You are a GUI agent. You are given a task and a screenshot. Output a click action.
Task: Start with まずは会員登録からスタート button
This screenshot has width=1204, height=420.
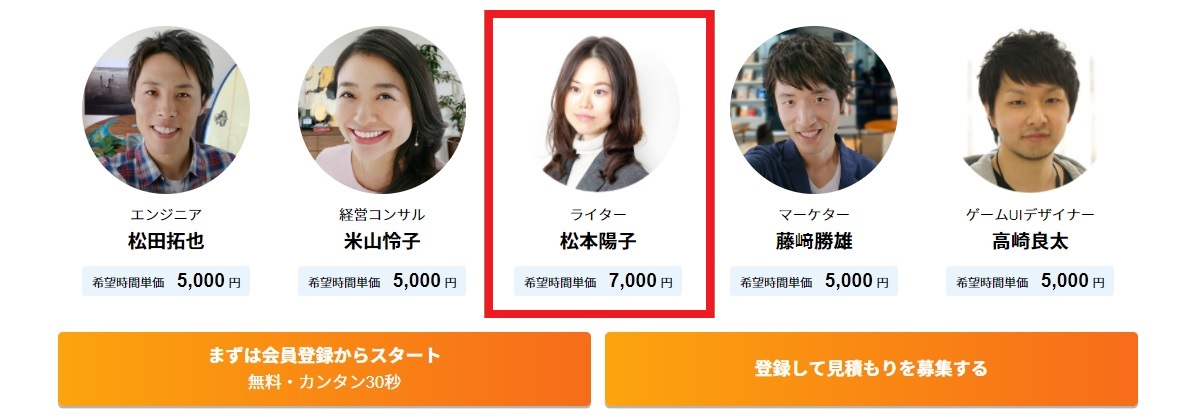(324, 369)
